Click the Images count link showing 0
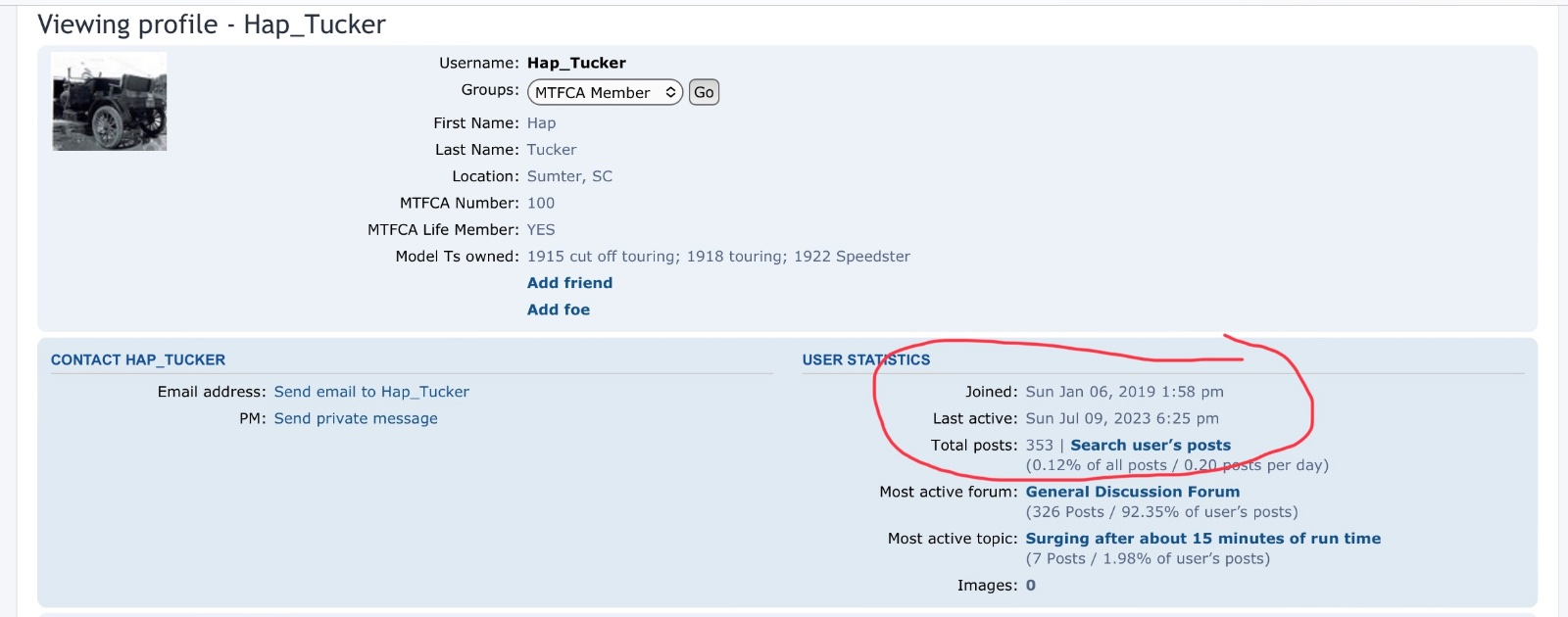The image size is (1568, 617). tap(1031, 586)
